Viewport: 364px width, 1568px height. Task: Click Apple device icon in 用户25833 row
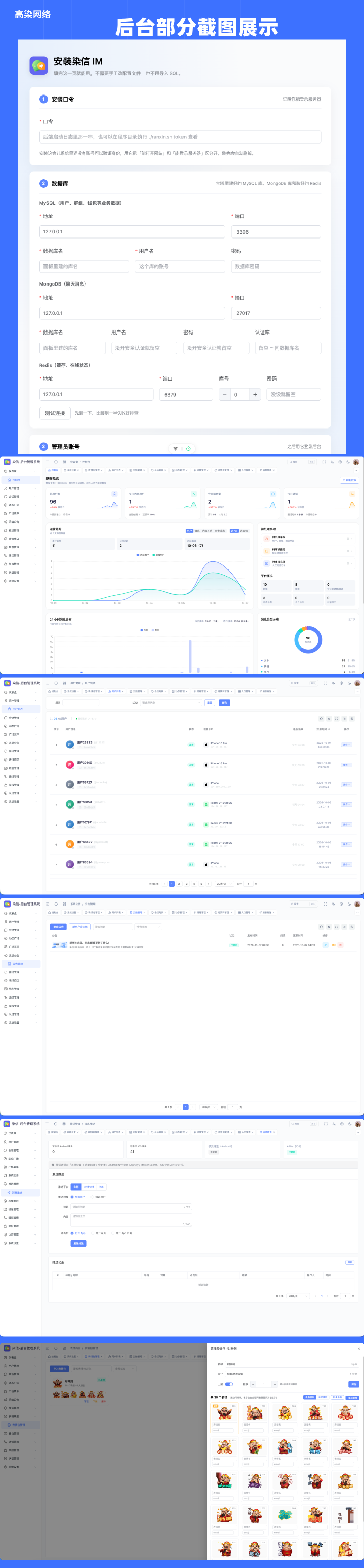click(206, 744)
